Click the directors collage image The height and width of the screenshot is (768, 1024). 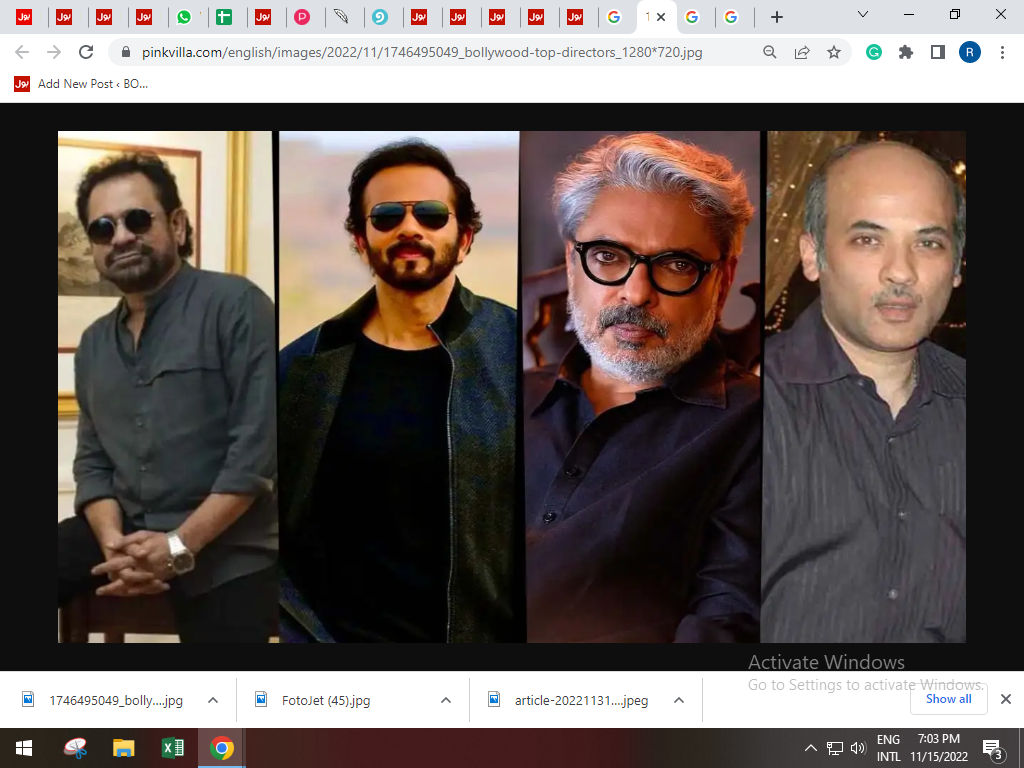coord(511,386)
